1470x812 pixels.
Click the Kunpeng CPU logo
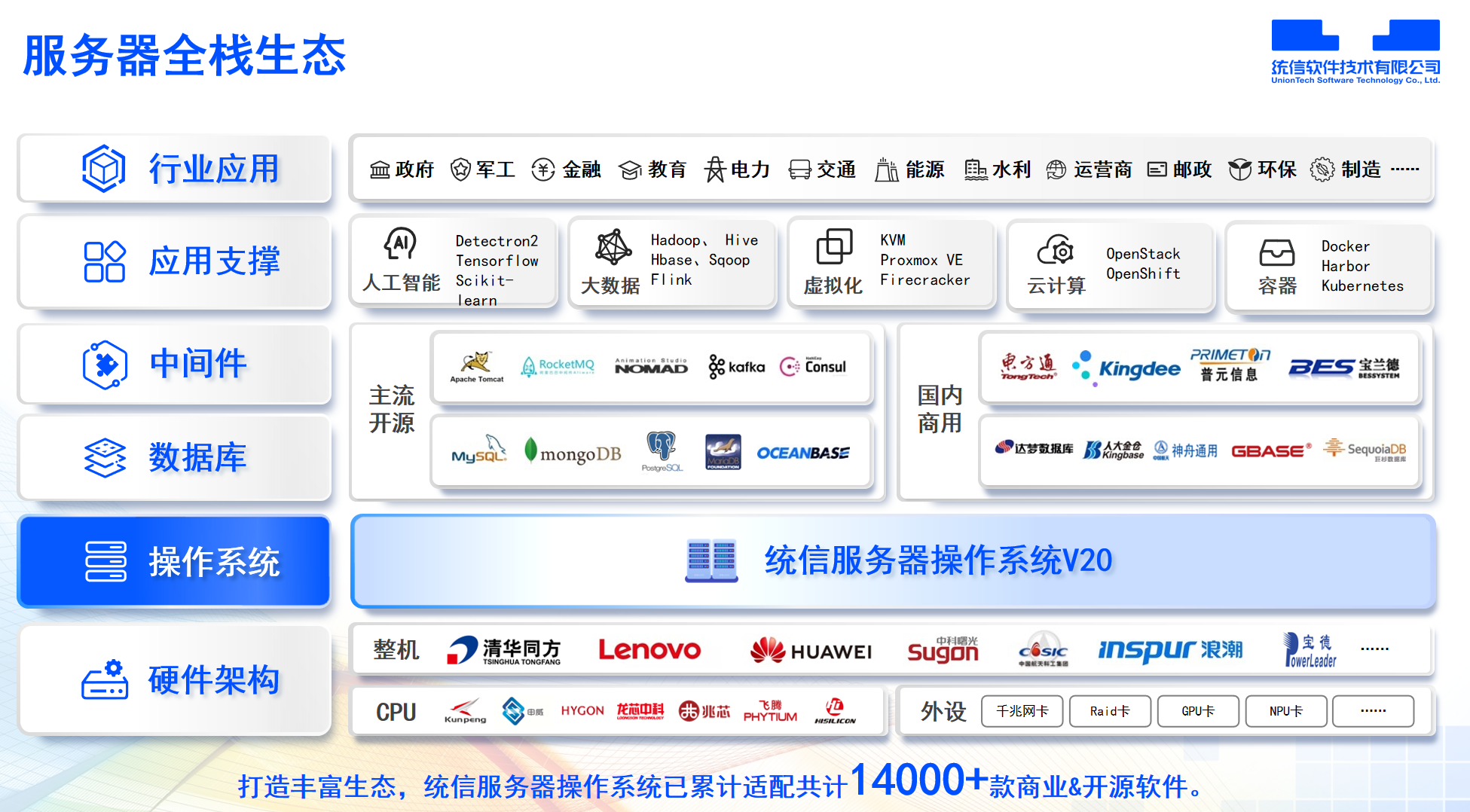point(465,710)
